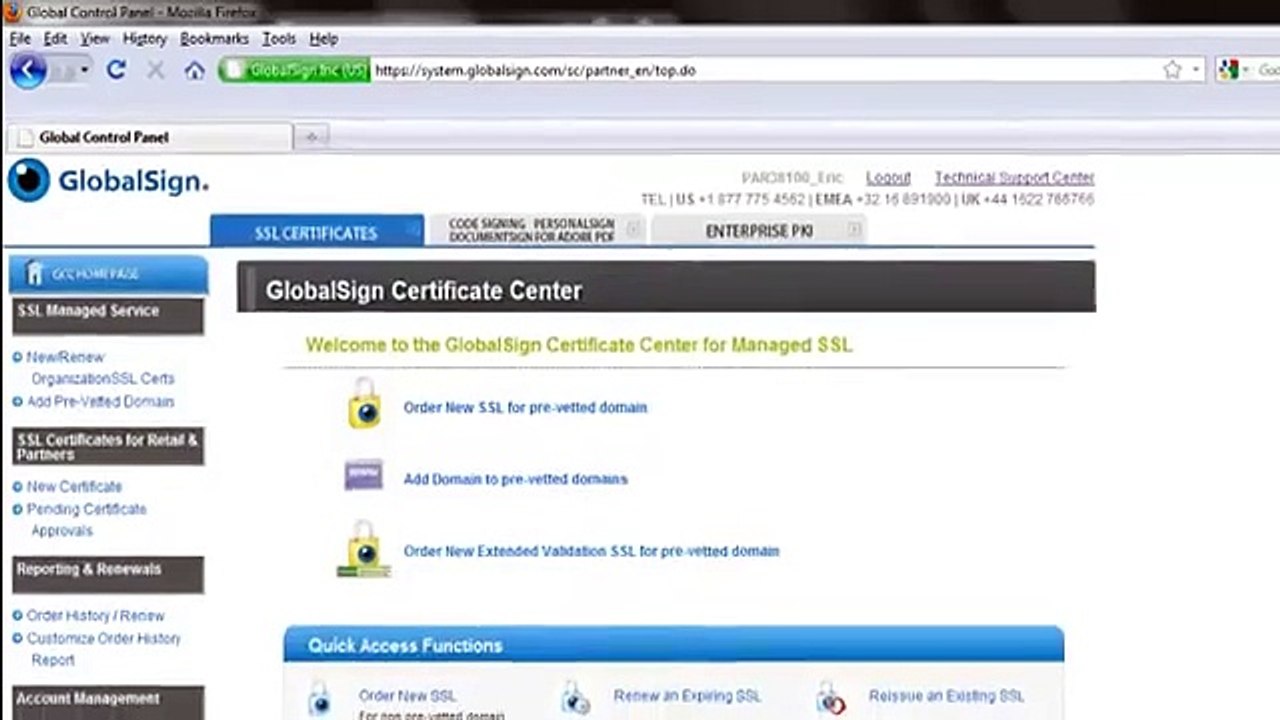
Task: Expand arrow on SSL Certificates tab
Action: tap(411, 230)
